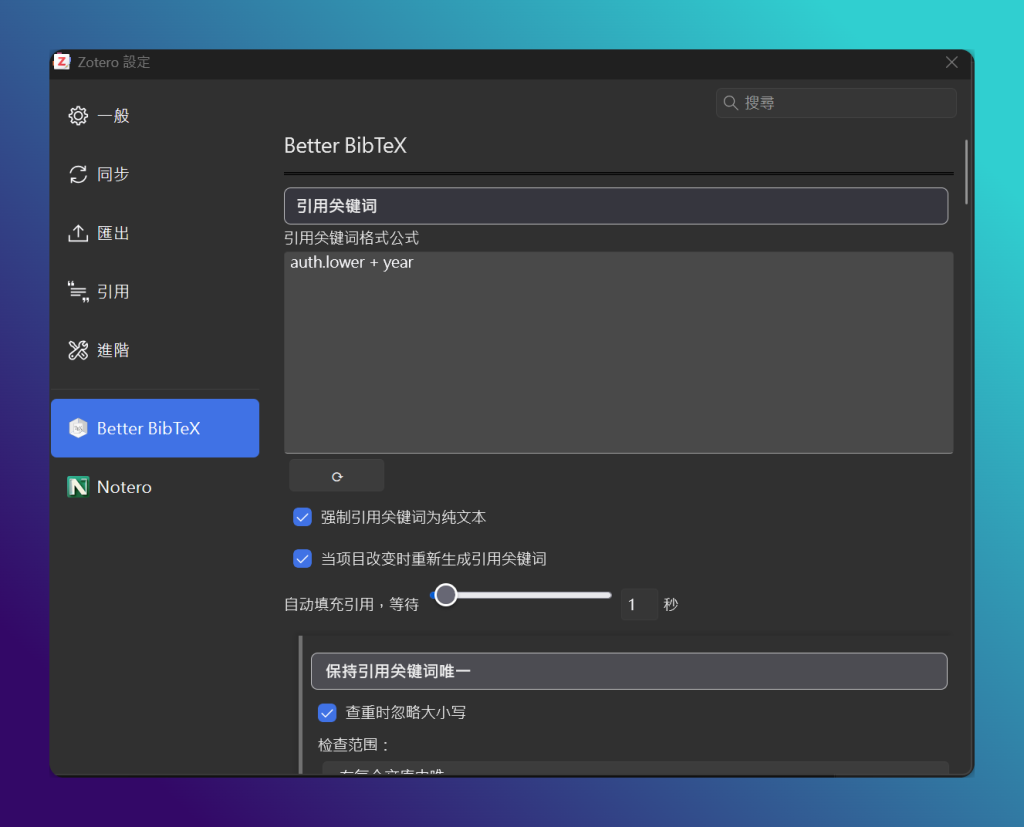Open the 進階 advanced settings pane
Viewport: 1024px width, 827px height.
click(x=155, y=350)
